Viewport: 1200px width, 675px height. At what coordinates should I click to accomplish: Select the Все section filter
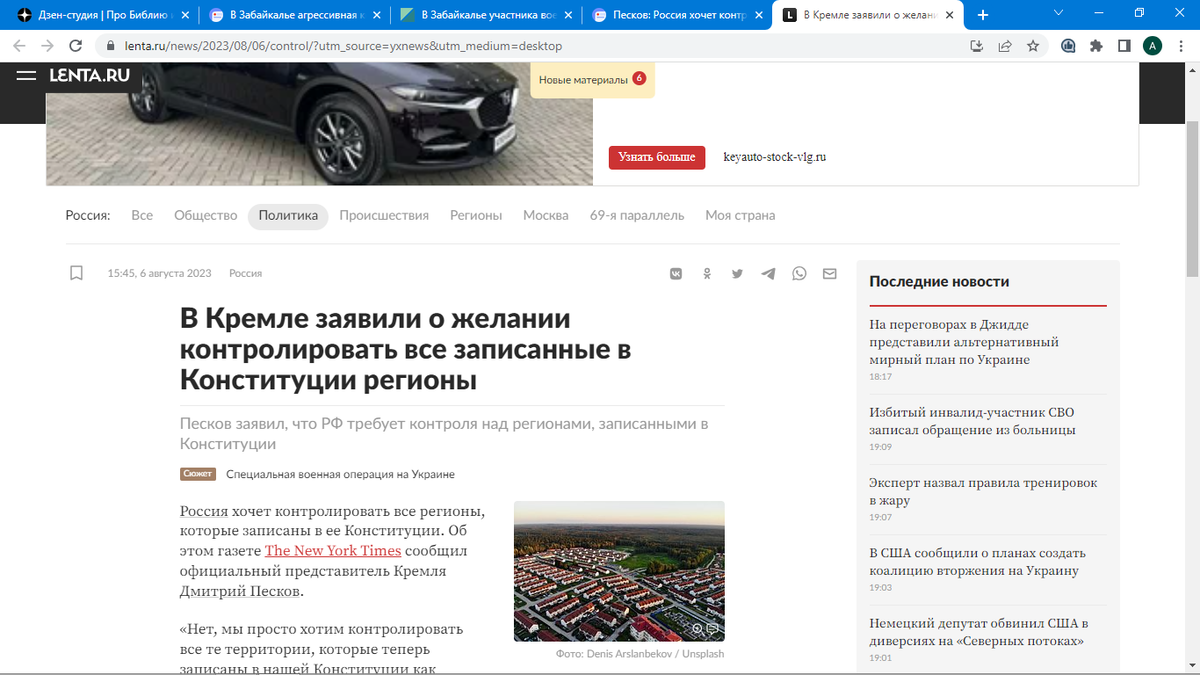(x=142, y=215)
